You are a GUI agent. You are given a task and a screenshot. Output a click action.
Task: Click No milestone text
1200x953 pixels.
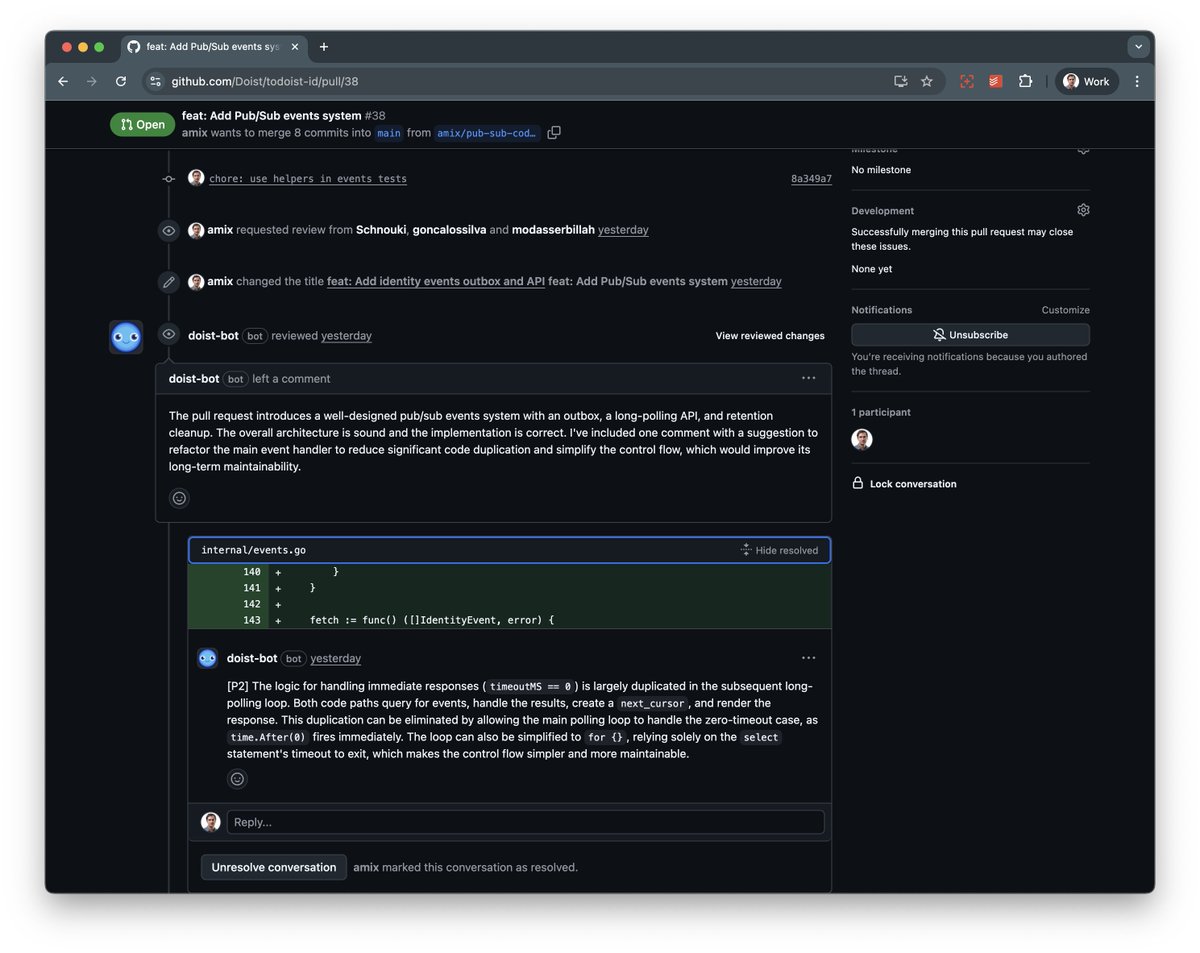coord(881,170)
